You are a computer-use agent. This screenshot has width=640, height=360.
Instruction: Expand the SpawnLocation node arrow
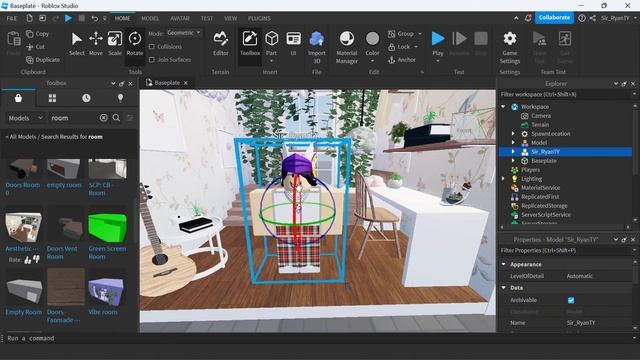click(x=513, y=133)
